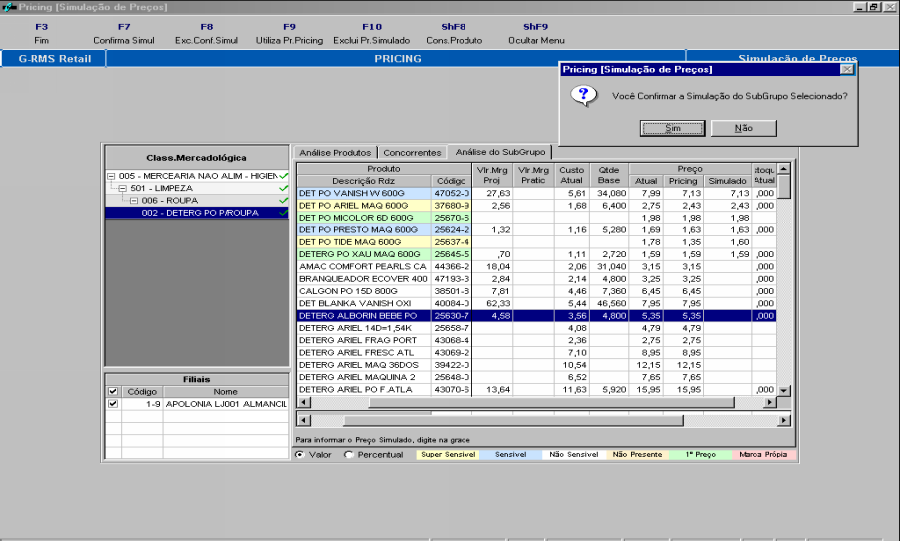
Task: Collapse the 501 - LIMPEZA tree node
Action: (122, 188)
